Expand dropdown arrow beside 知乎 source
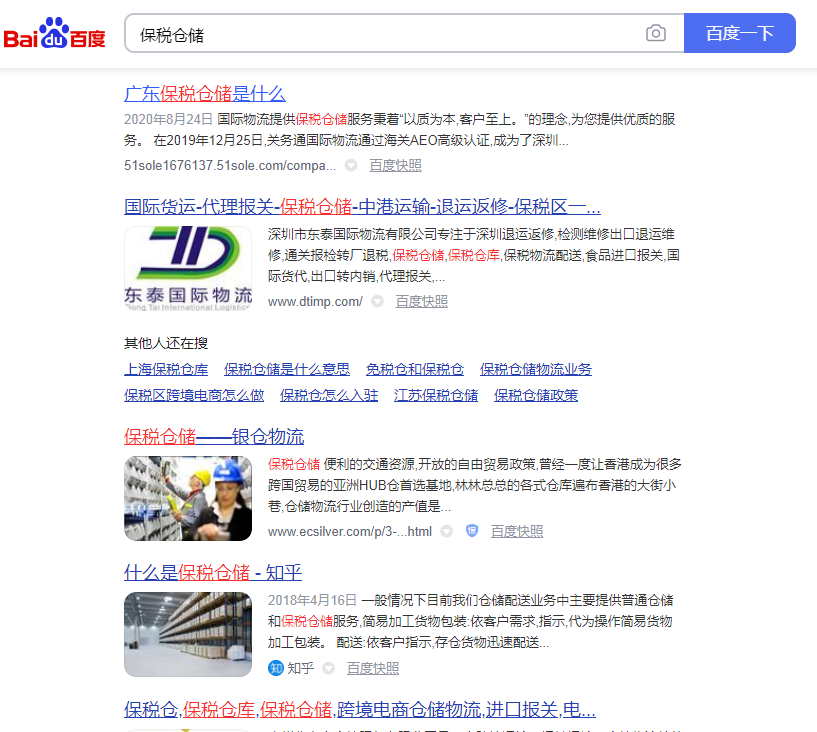The image size is (817, 732). click(x=328, y=668)
